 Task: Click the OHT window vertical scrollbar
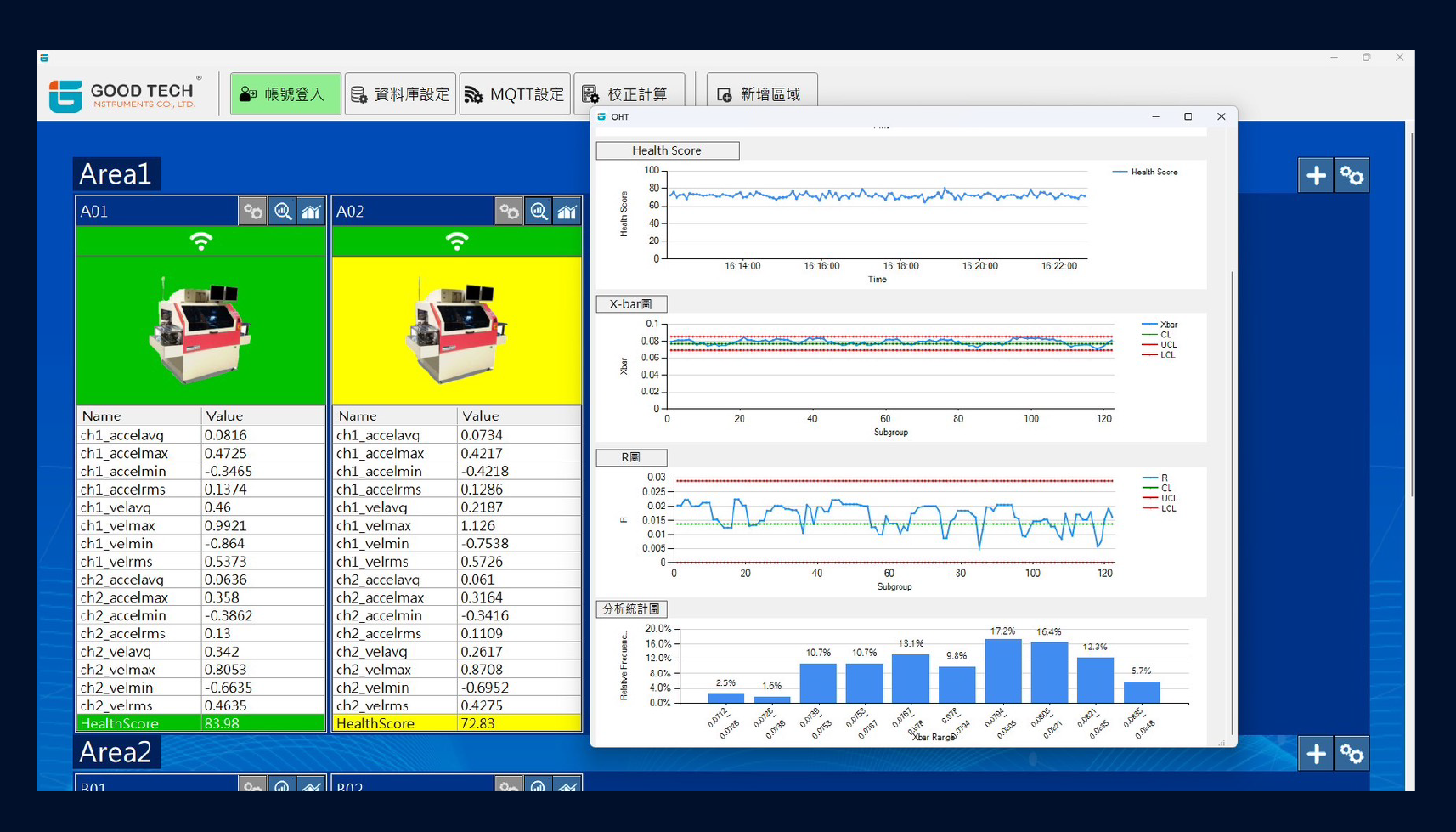tap(1232, 501)
